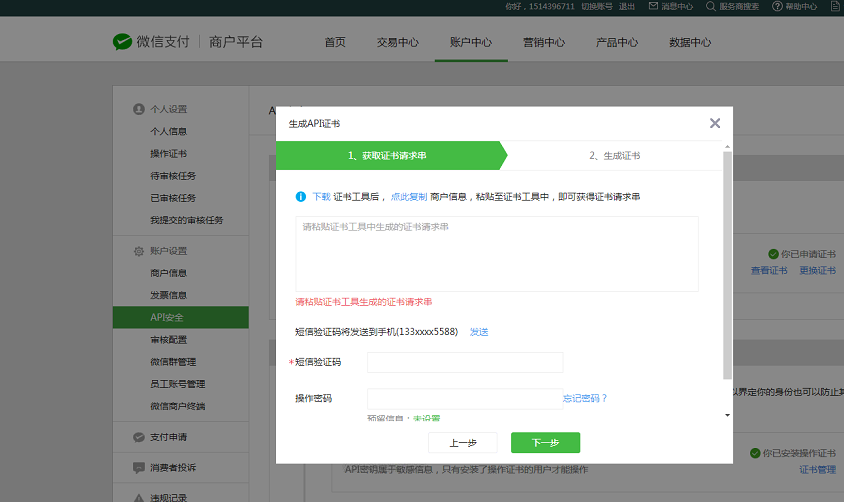Select 商户信息 in the left sidebar

point(168,273)
